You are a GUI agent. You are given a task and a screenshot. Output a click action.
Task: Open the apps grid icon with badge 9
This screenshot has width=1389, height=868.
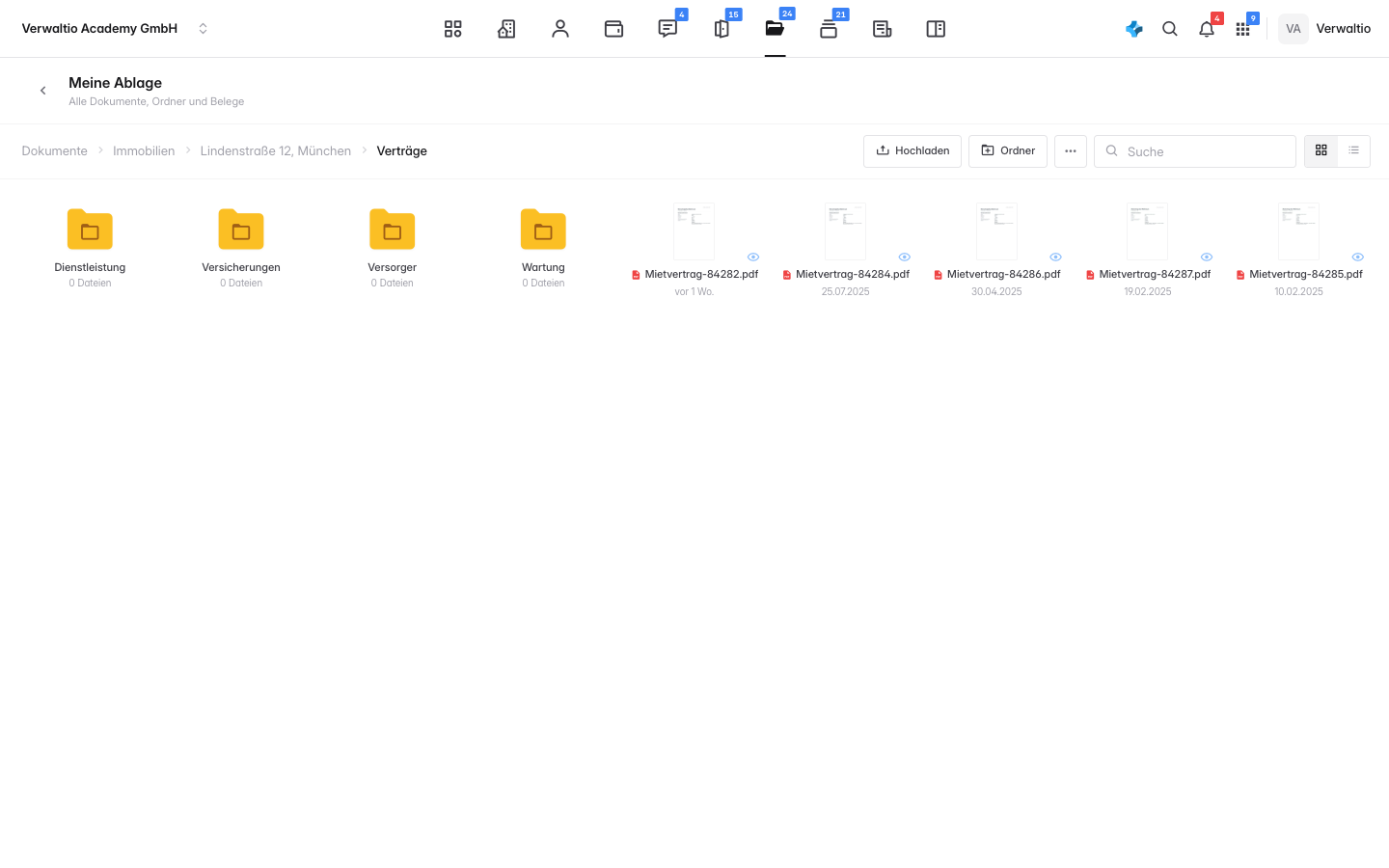point(1243,29)
